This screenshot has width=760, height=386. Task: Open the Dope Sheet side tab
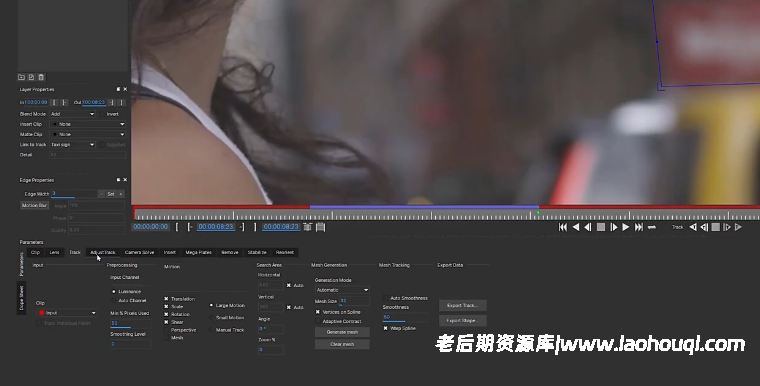coord(21,298)
